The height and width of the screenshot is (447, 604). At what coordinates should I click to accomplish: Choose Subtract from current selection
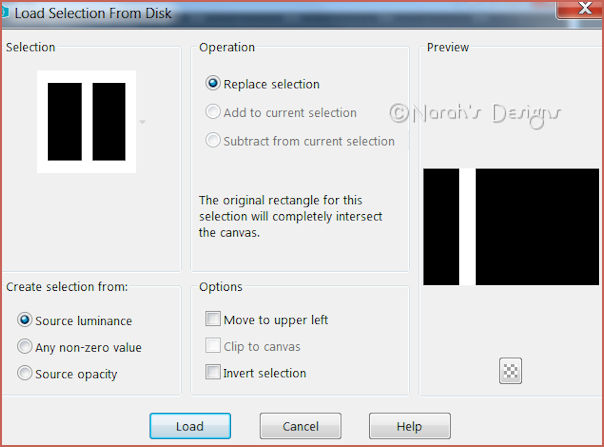click(213, 141)
